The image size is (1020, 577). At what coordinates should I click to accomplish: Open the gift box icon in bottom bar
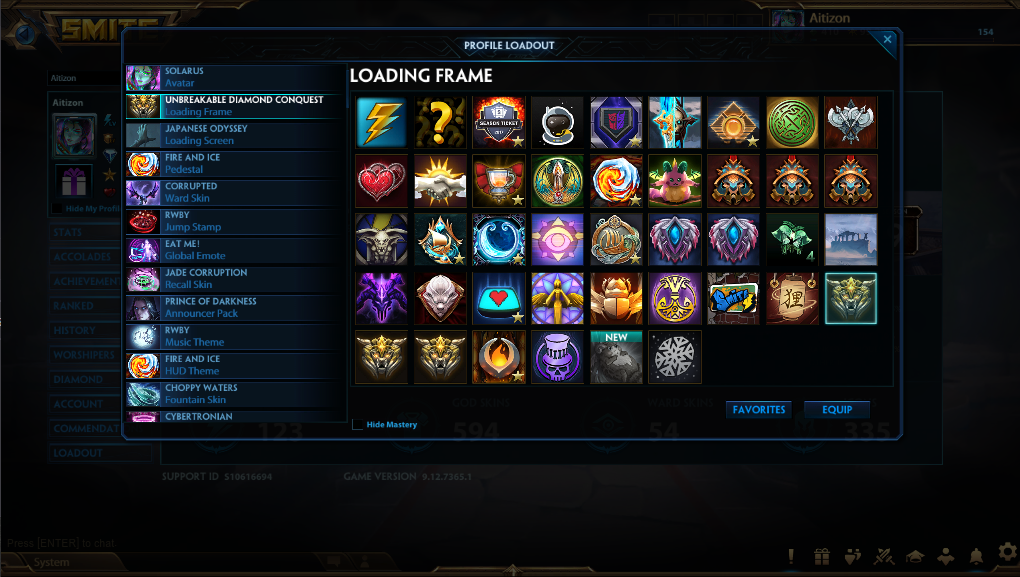pos(822,556)
